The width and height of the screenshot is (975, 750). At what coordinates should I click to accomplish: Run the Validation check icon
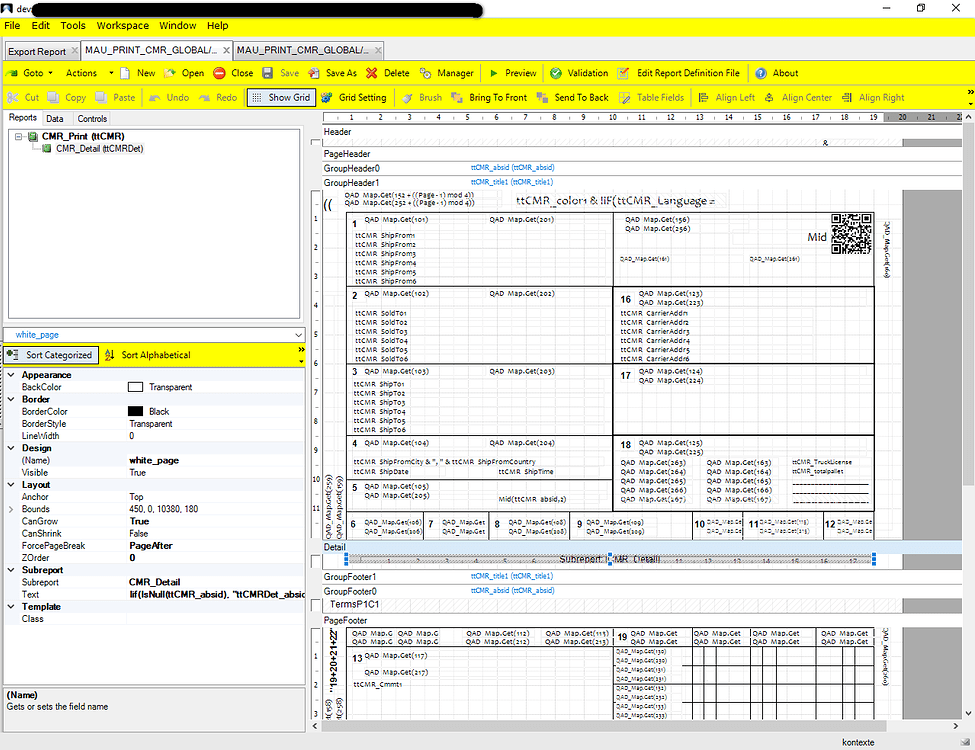click(x=556, y=73)
